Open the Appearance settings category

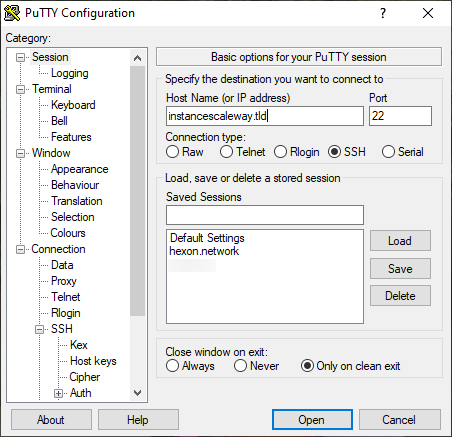pos(79,169)
